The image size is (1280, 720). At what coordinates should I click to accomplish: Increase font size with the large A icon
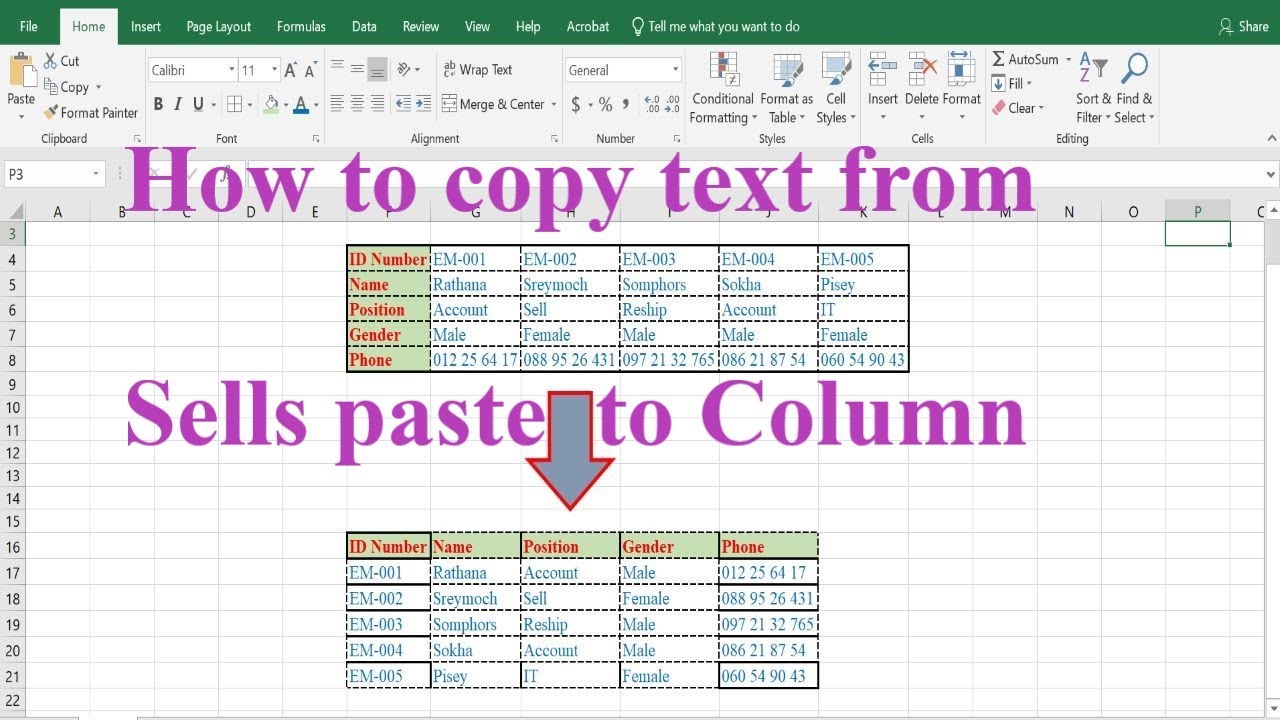tap(291, 70)
